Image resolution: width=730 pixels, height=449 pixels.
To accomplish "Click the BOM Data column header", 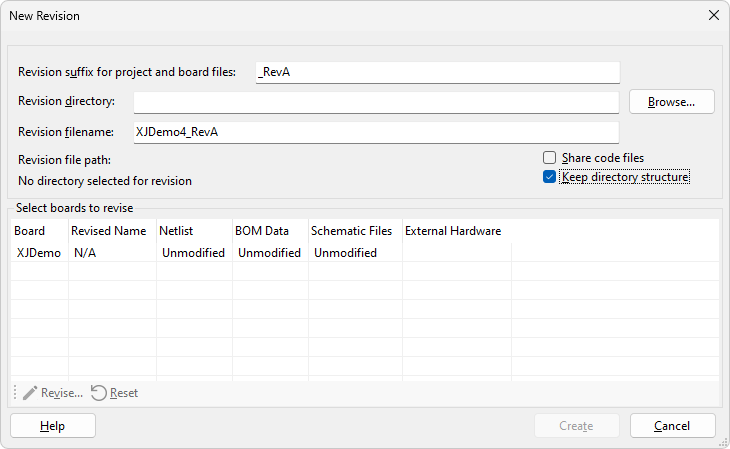I will click(x=262, y=231).
